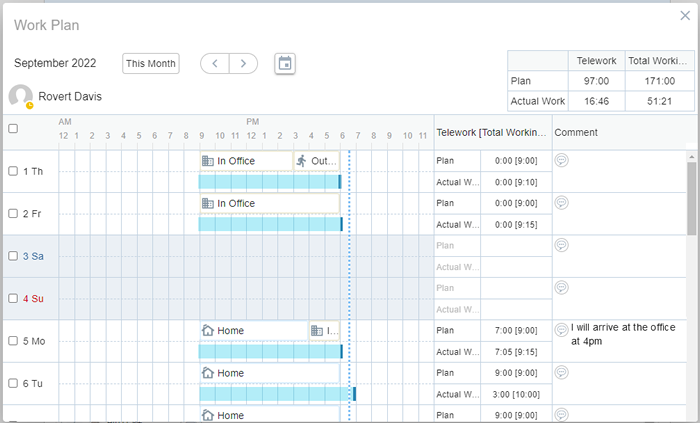Viewport: 700px width, 423px height.
Task: Click actual work bar for 2 Fr
Action: (x=271, y=224)
